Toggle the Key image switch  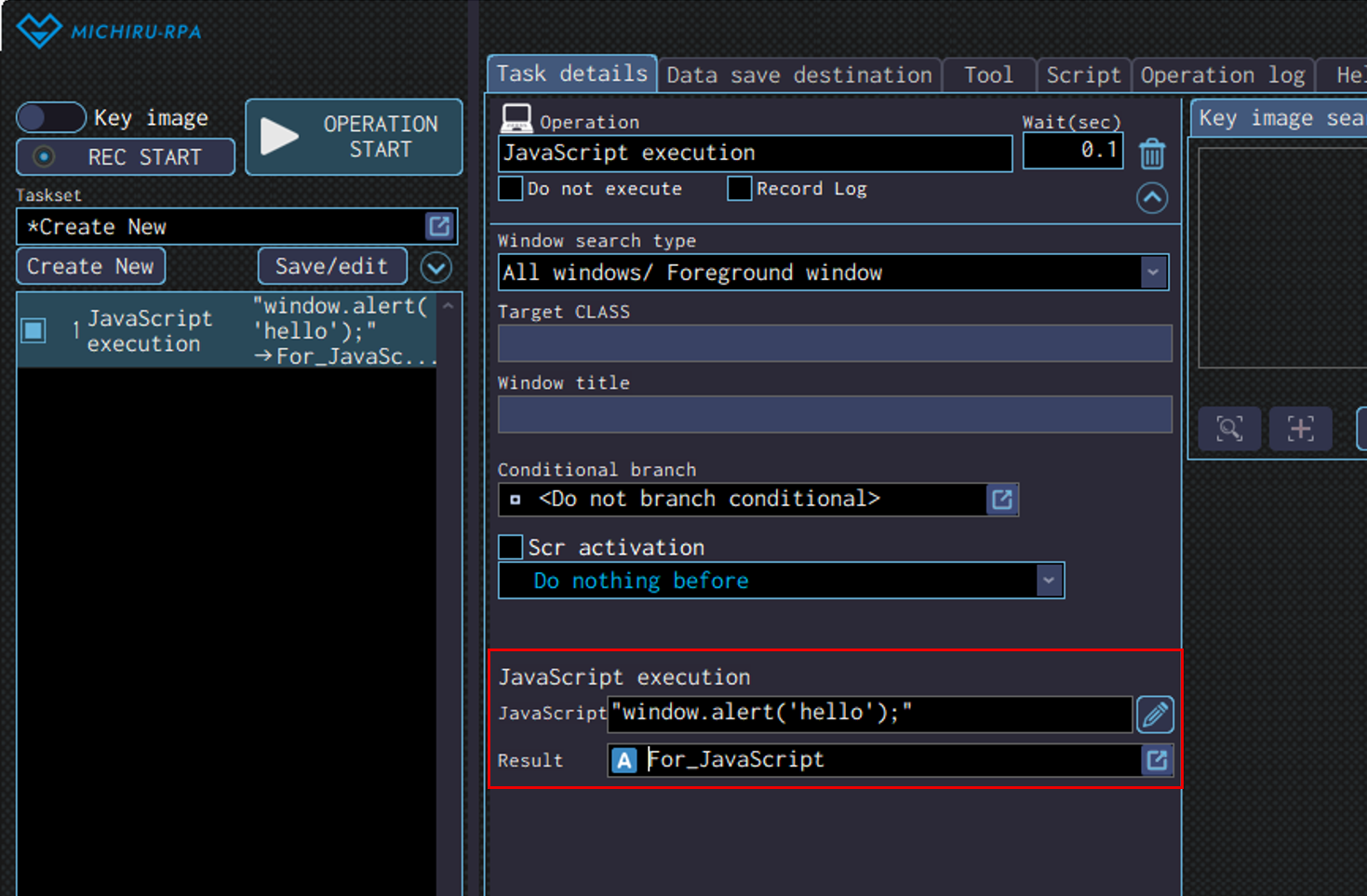click(51, 118)
